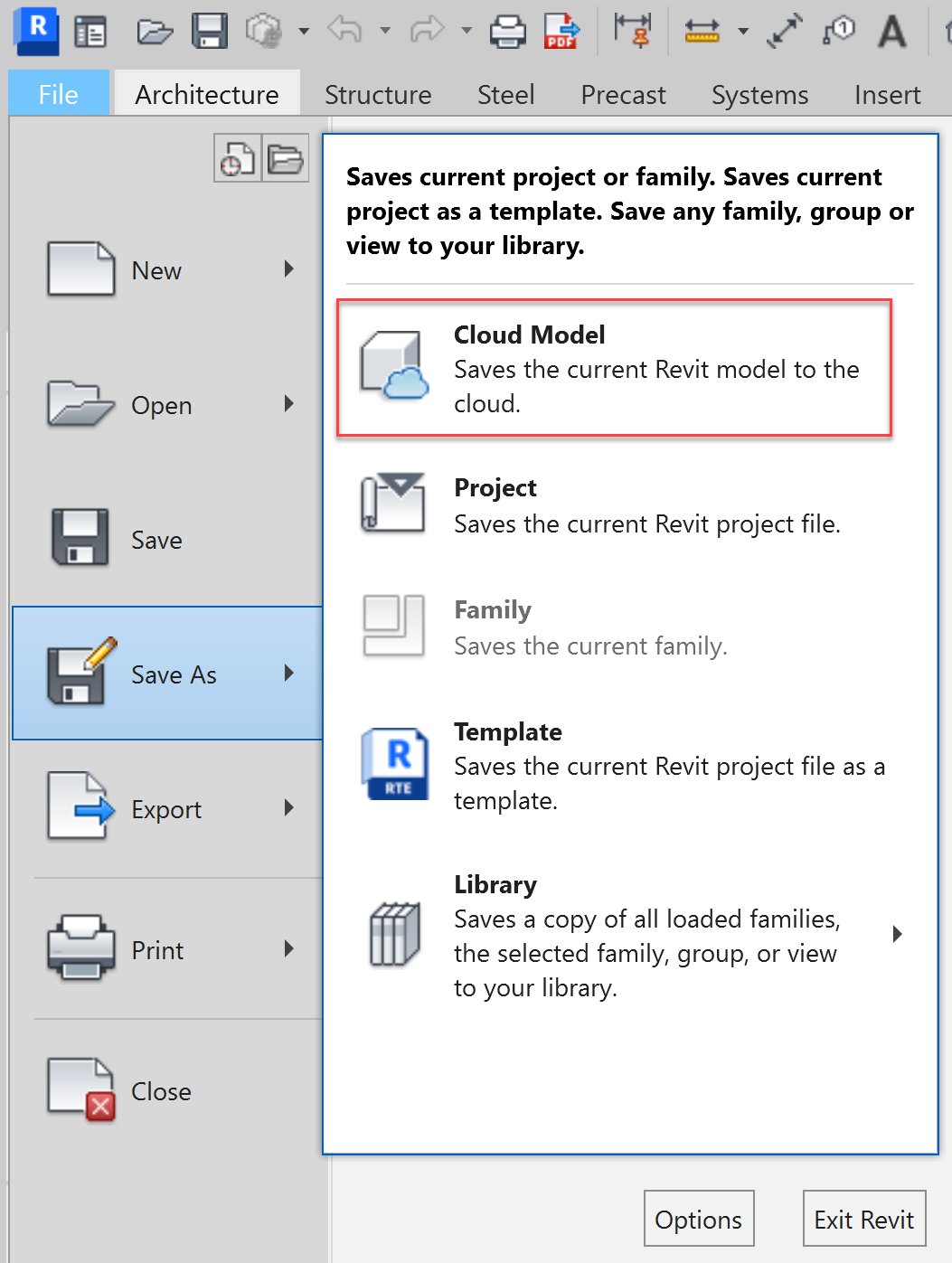Show Open Documents list icon

286,159
